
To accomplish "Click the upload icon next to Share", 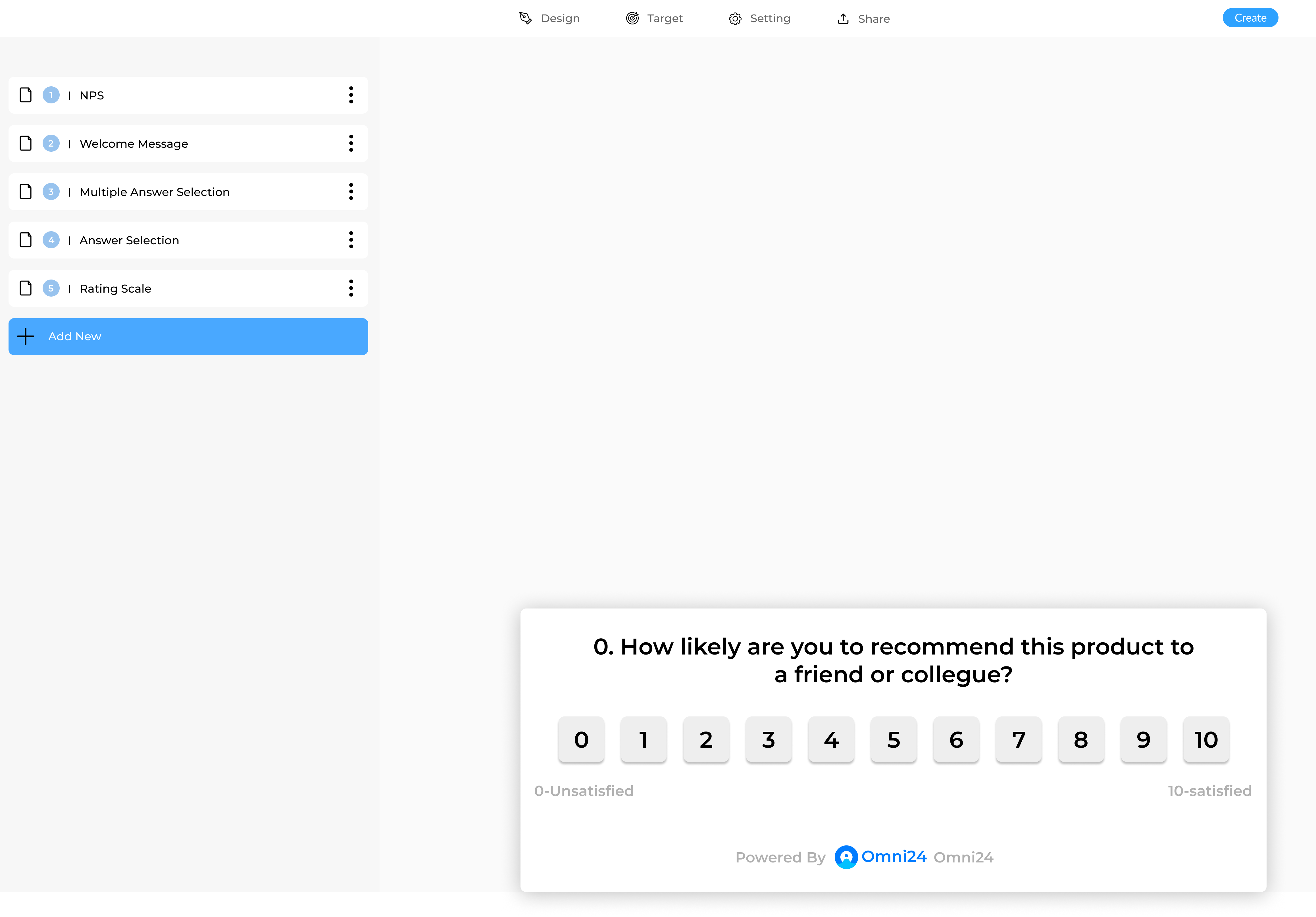I will (x=843, y=19).
